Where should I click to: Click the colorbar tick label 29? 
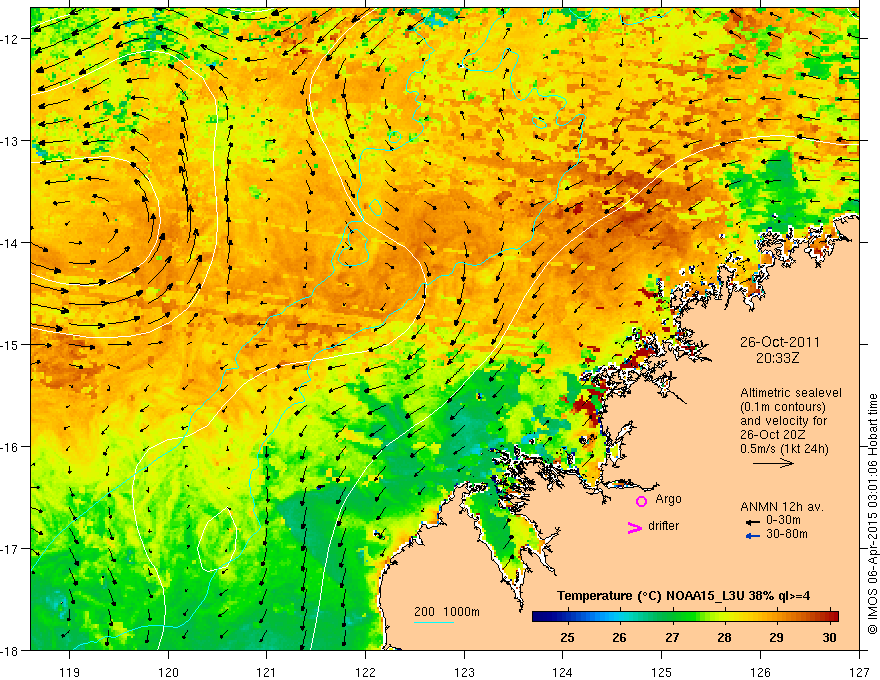click(x=776, y=637)
